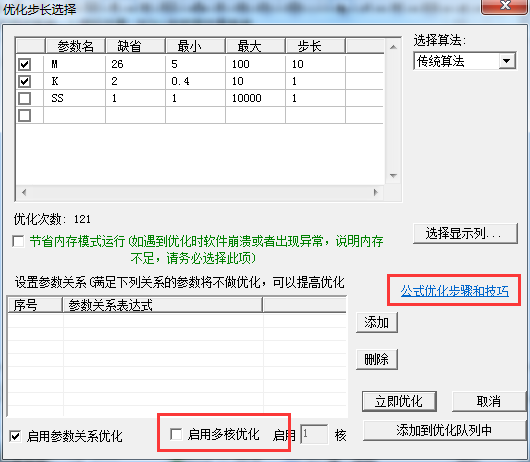Click K default value 2

136,81
